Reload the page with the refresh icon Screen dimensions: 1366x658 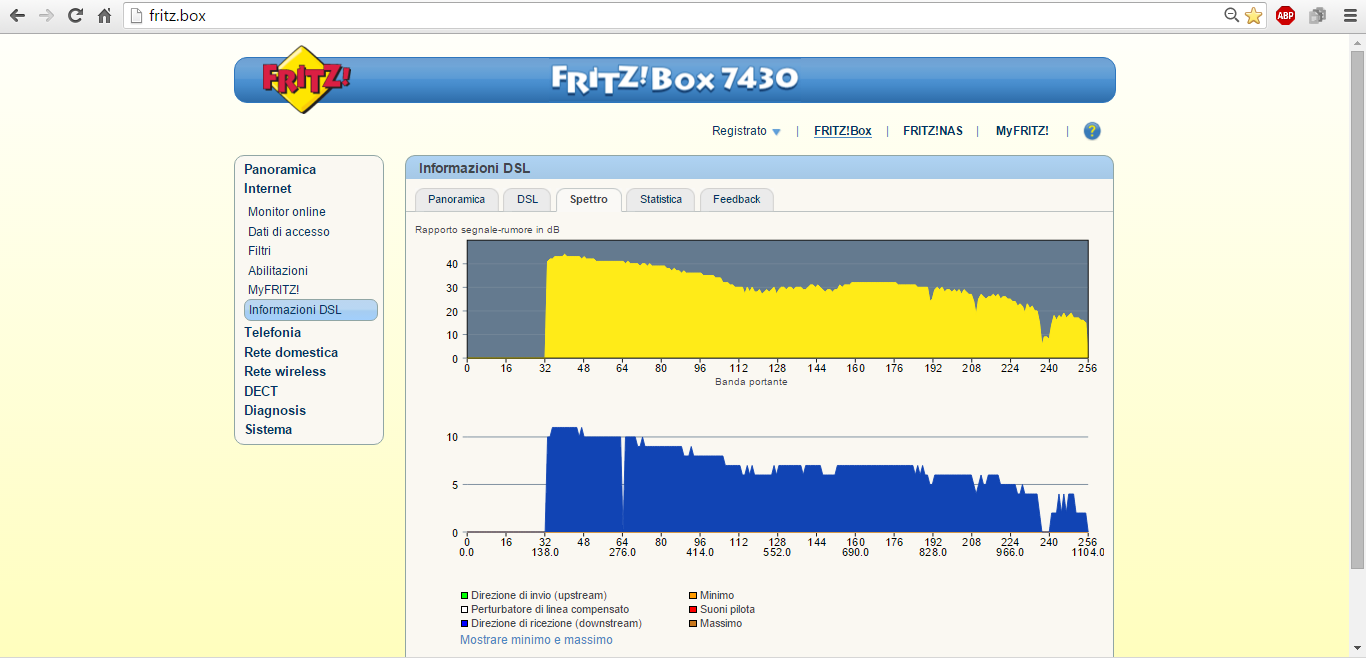pos(75,16)
